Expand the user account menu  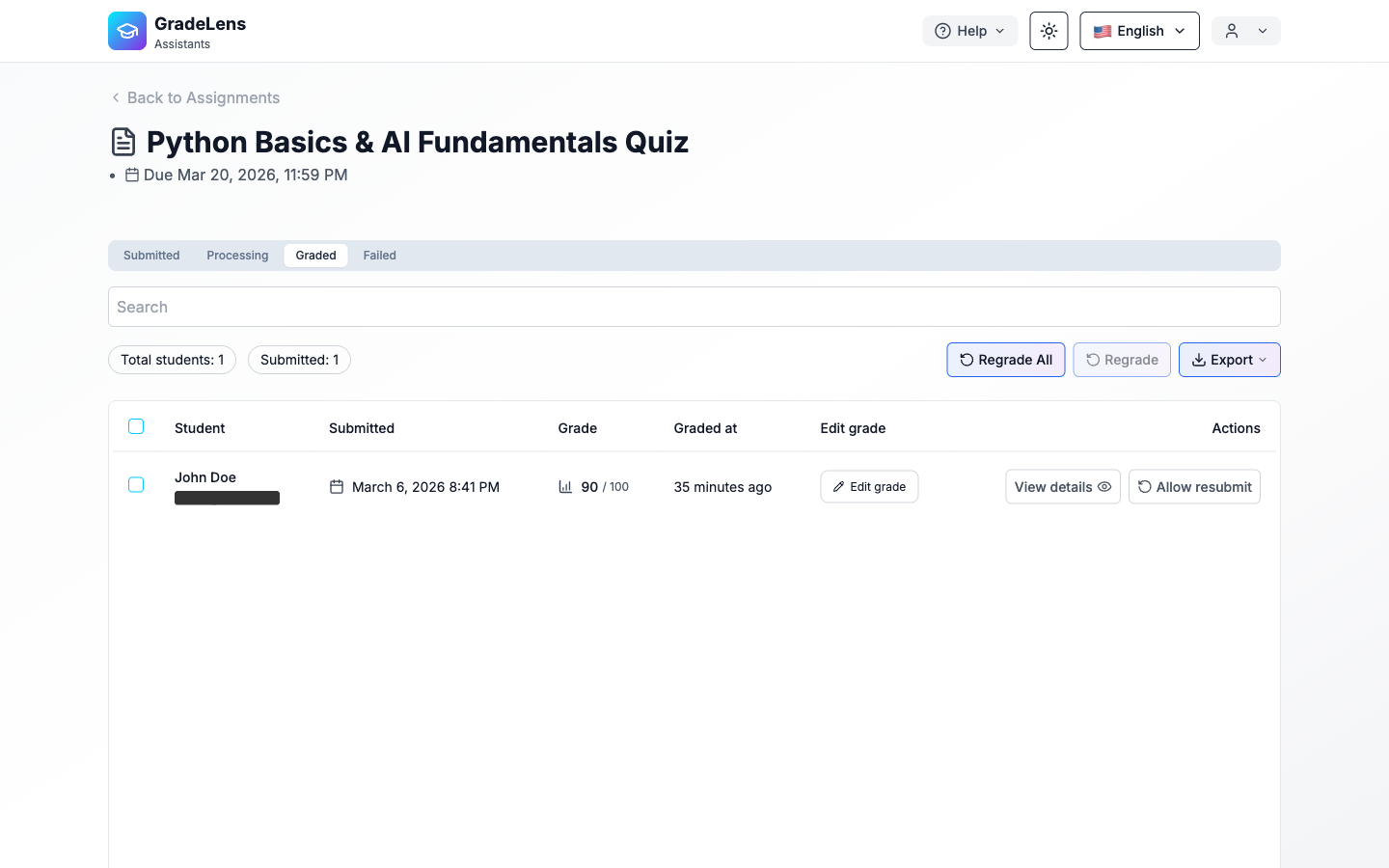[x=1245, y=31]
